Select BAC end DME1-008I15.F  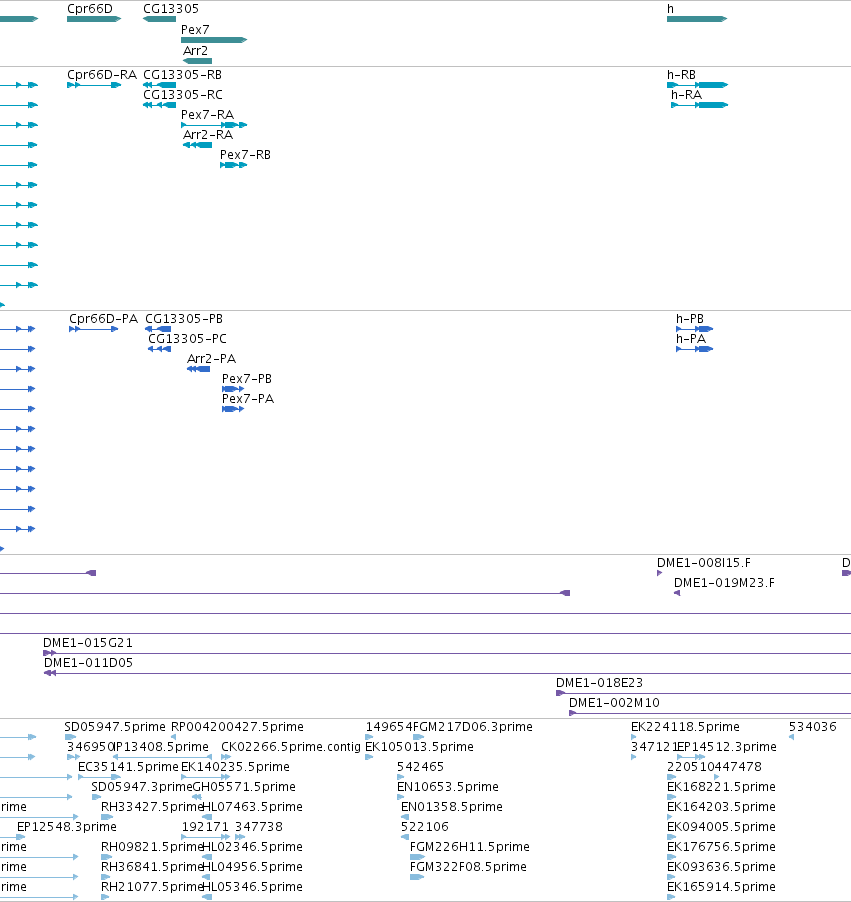[659, 573]
